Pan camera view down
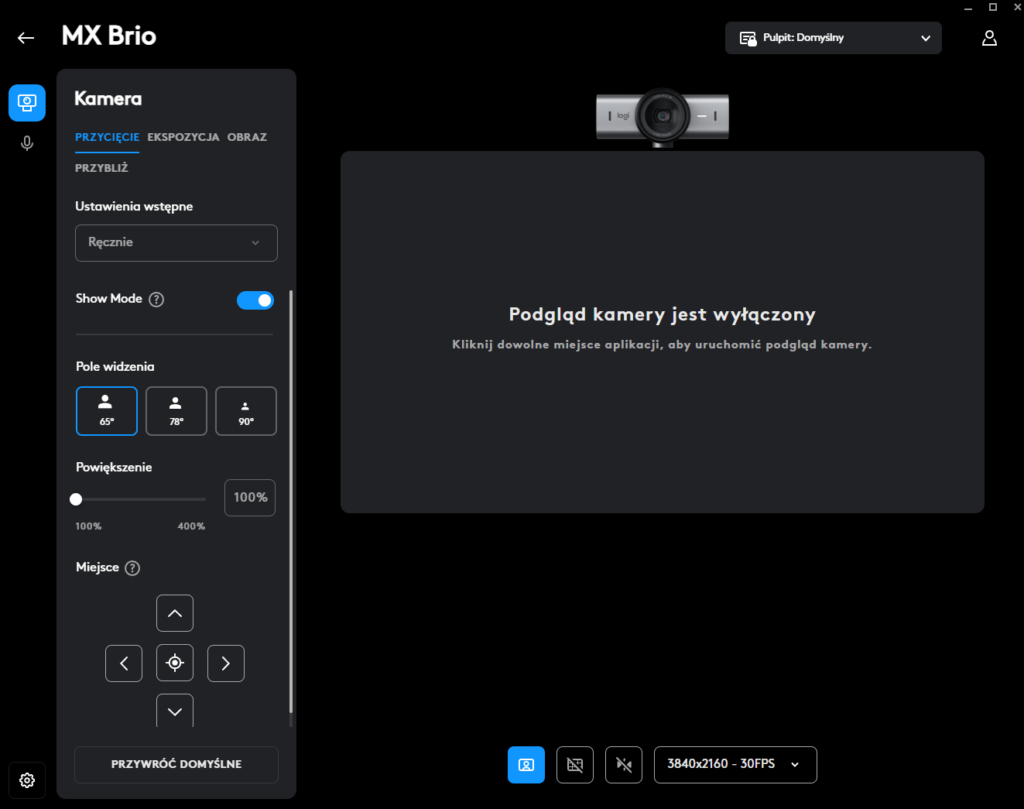The height and width of the screenshot is (809, 1024). (175, 710)
